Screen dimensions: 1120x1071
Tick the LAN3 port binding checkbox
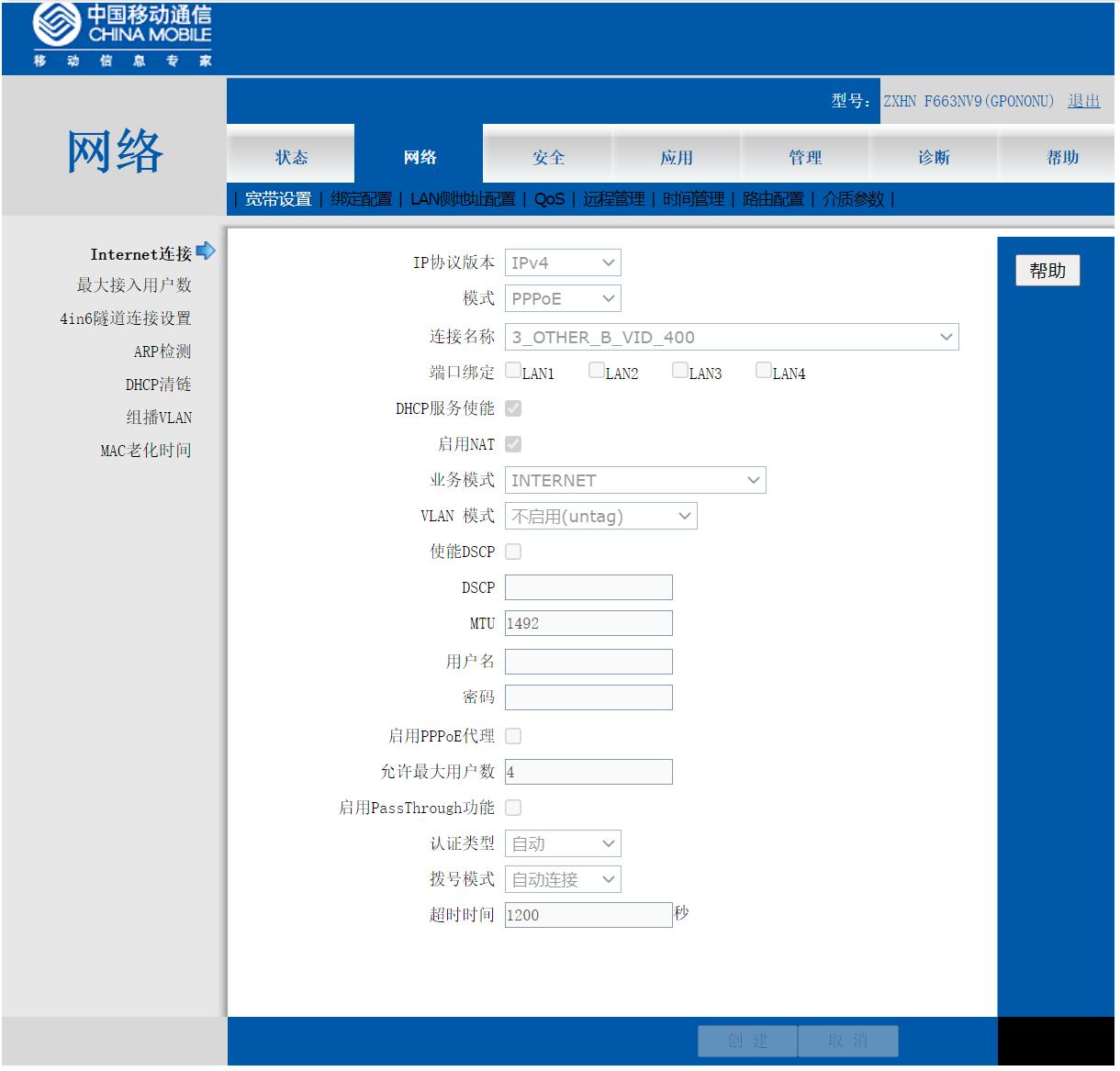pyautogui.click(x=680, y=371)
